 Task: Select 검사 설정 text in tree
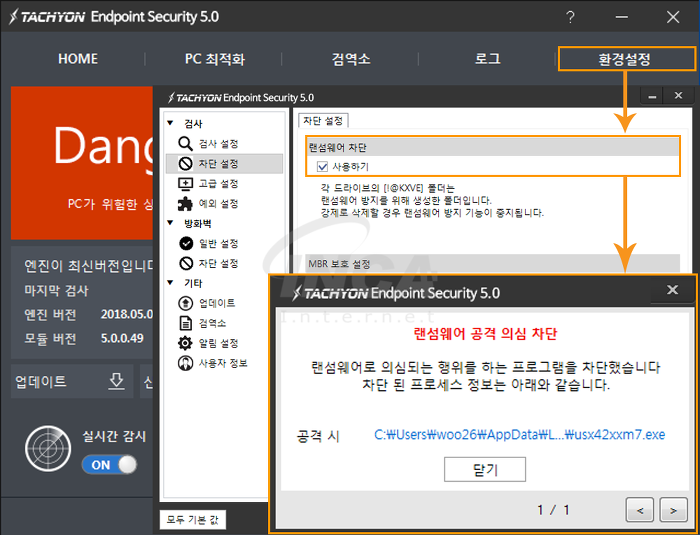pos(218,144)
